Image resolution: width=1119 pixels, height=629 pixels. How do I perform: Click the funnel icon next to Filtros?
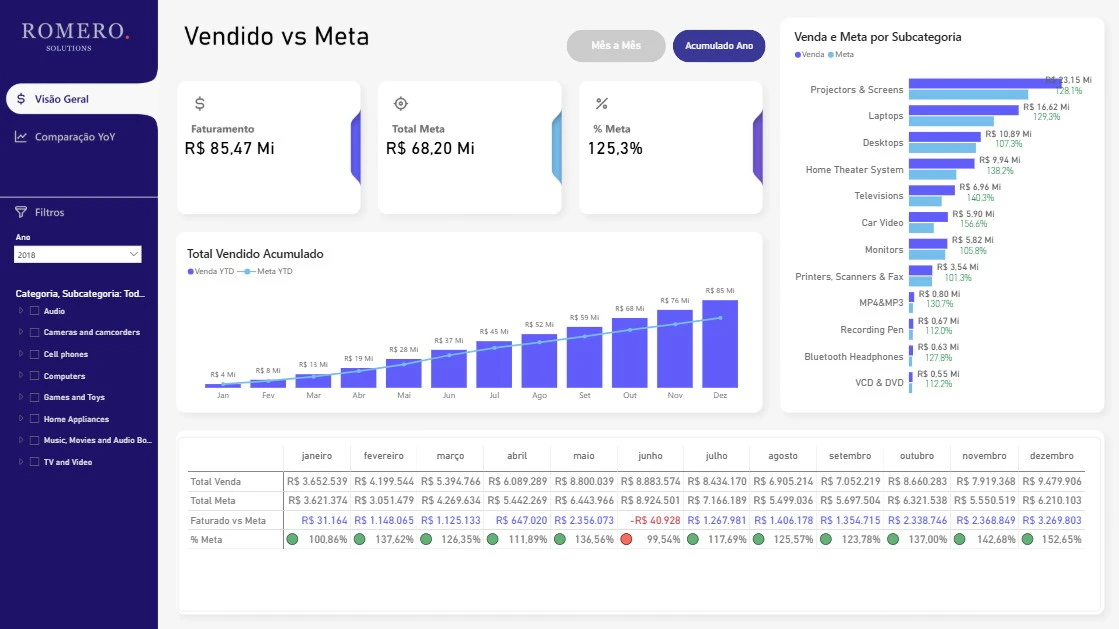point(21,212)
